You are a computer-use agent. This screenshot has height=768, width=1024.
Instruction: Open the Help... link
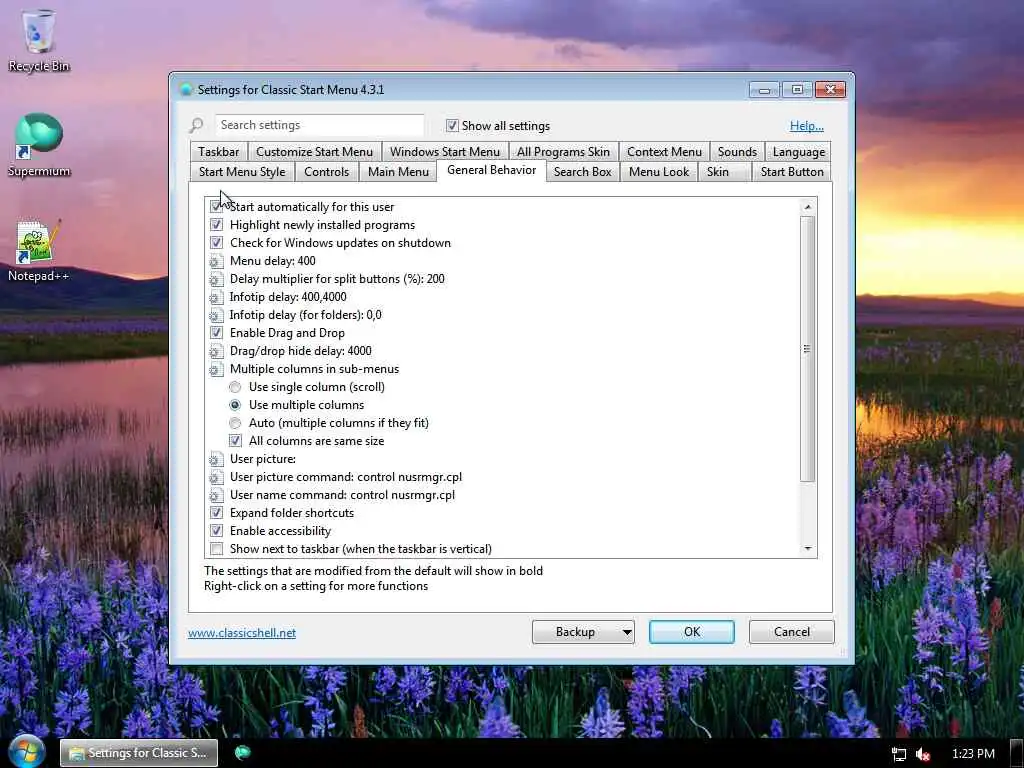[x=807, y=126]
